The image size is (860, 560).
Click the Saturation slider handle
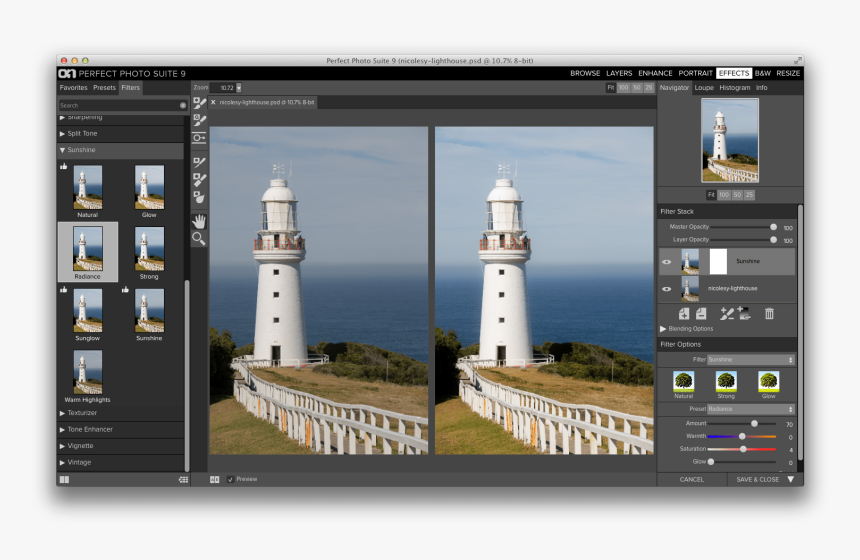743,449
